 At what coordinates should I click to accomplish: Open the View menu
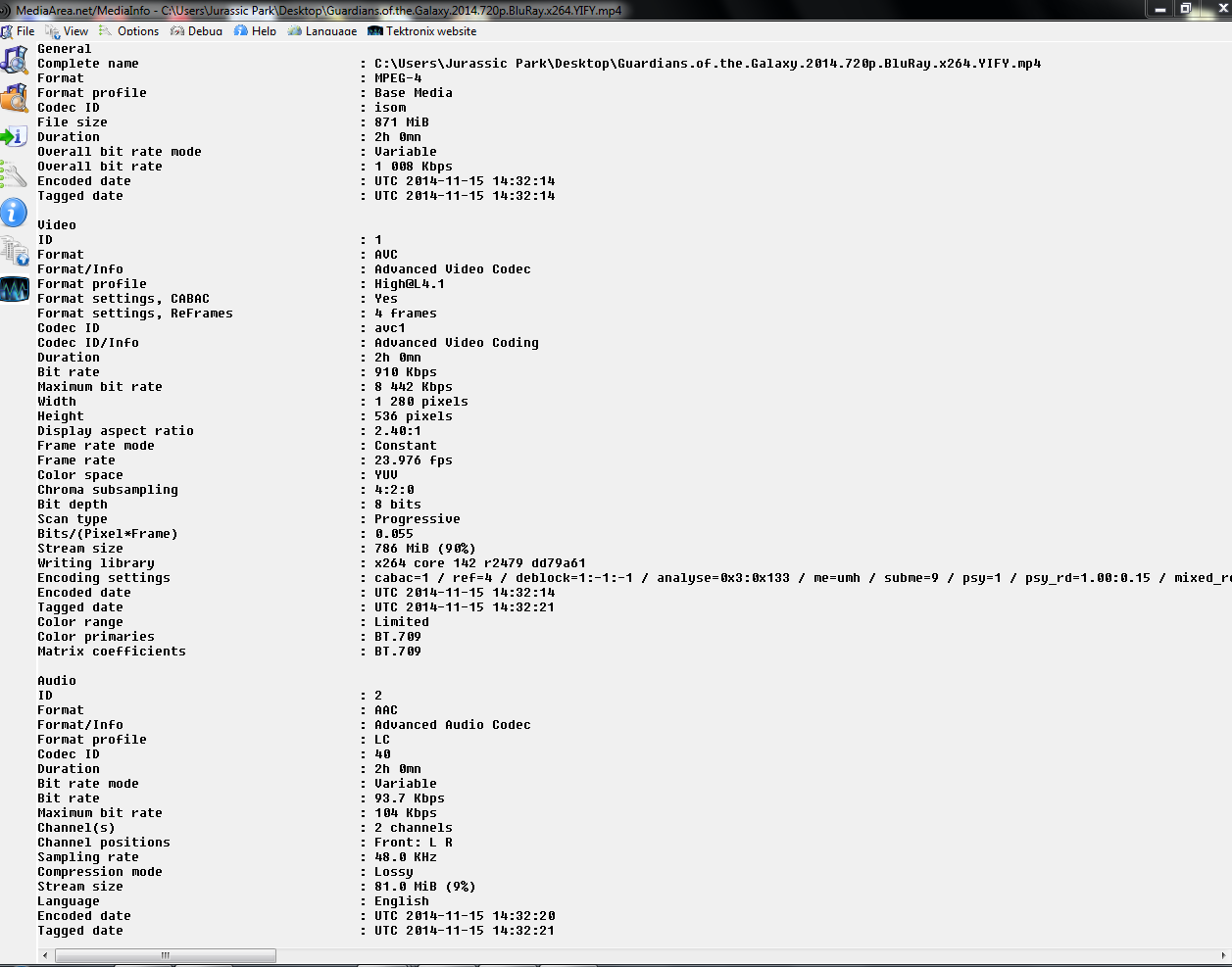[x=67, y=31]
